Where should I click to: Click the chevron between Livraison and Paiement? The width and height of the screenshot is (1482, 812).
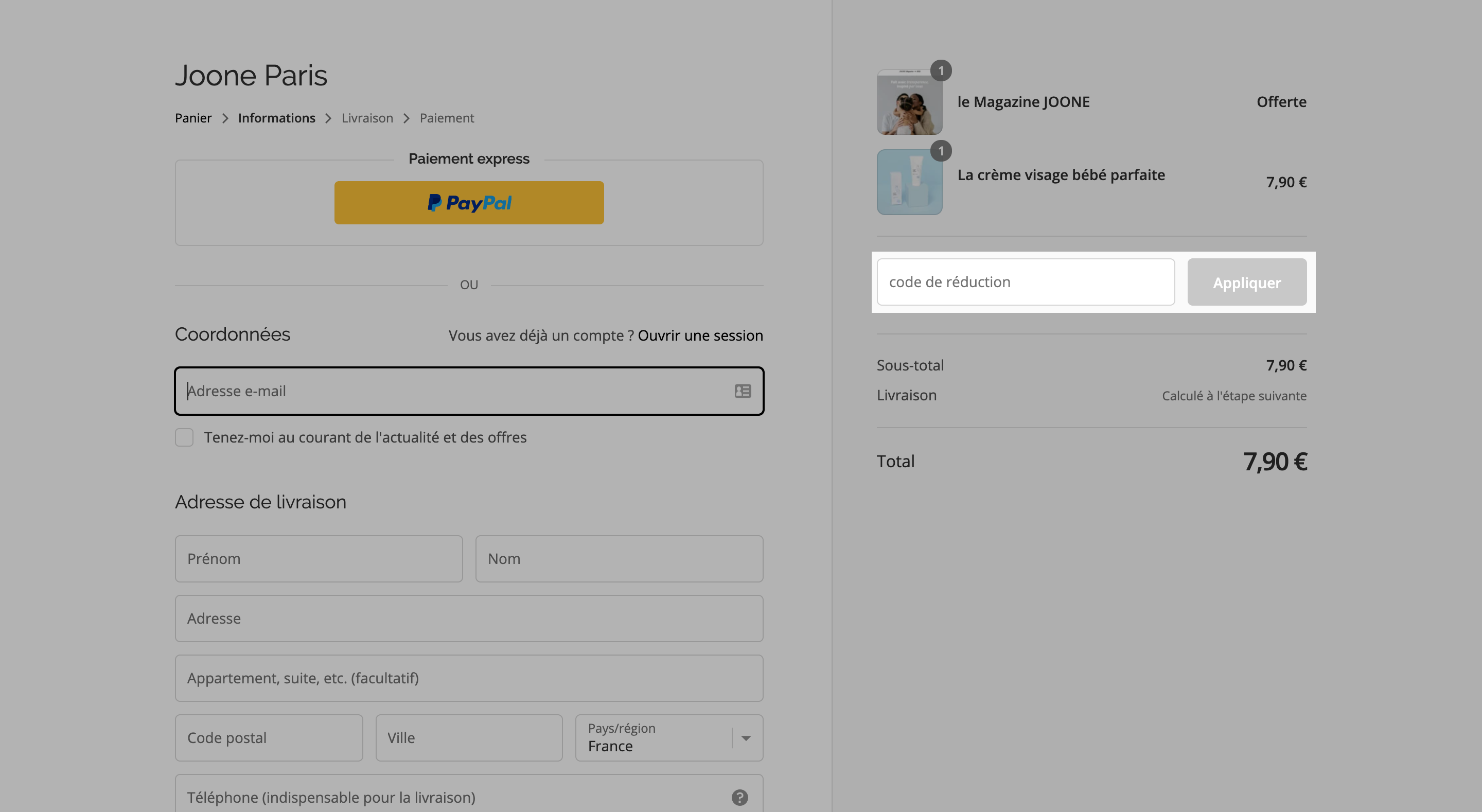pos(407,118)
